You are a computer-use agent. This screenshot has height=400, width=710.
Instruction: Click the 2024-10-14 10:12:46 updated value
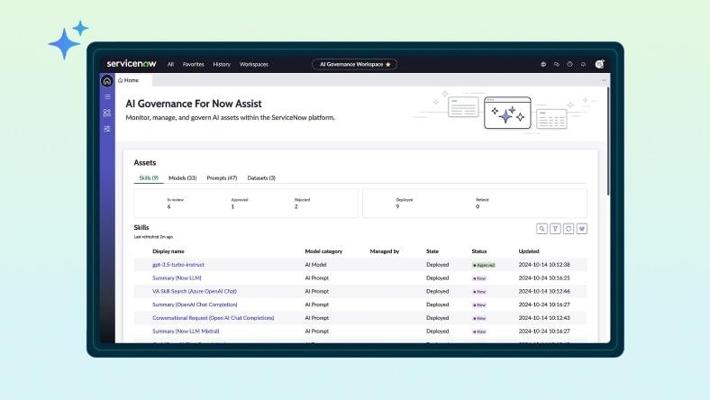coord(544,291)
